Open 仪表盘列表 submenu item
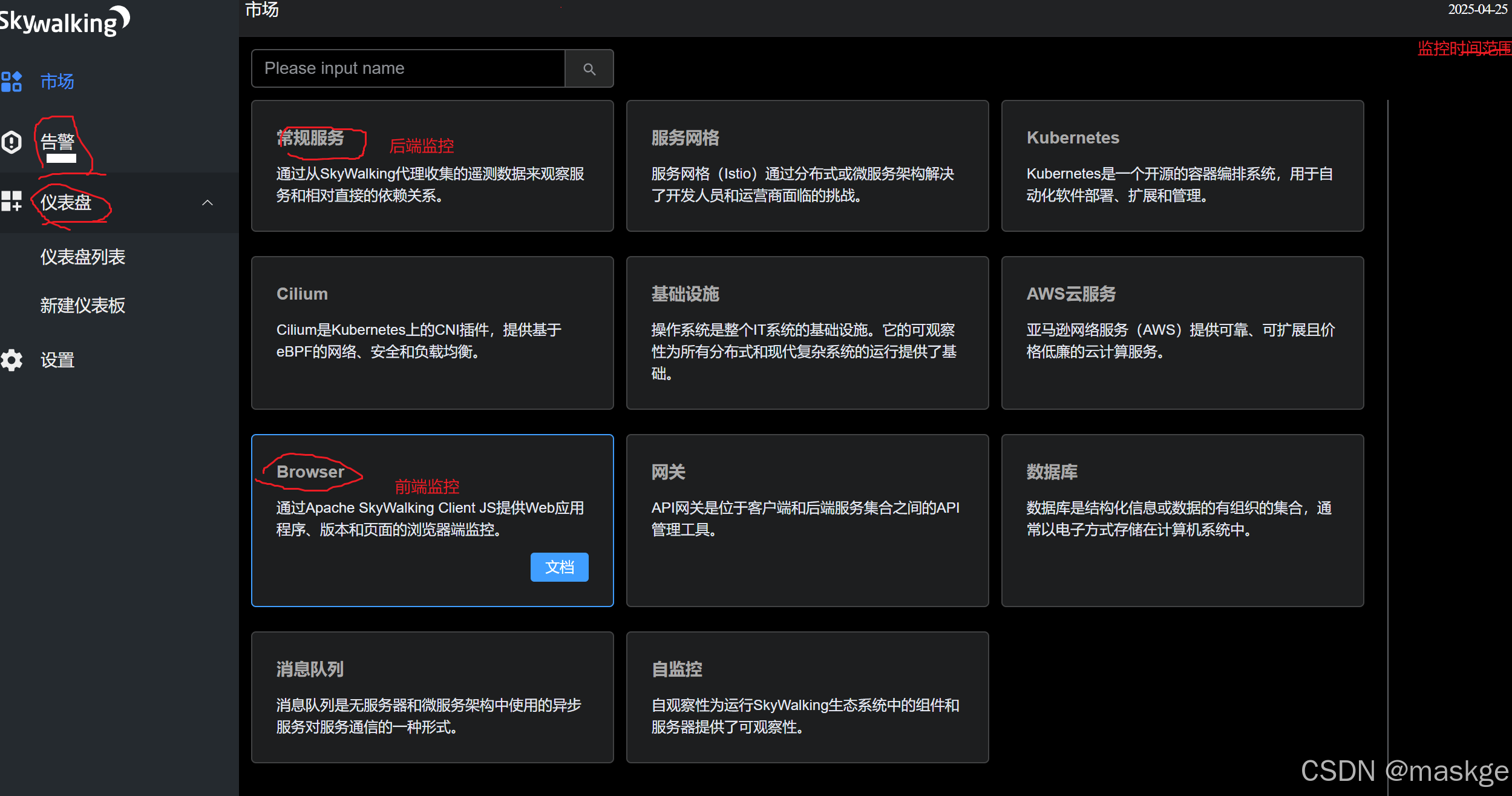 coord(83,257)
